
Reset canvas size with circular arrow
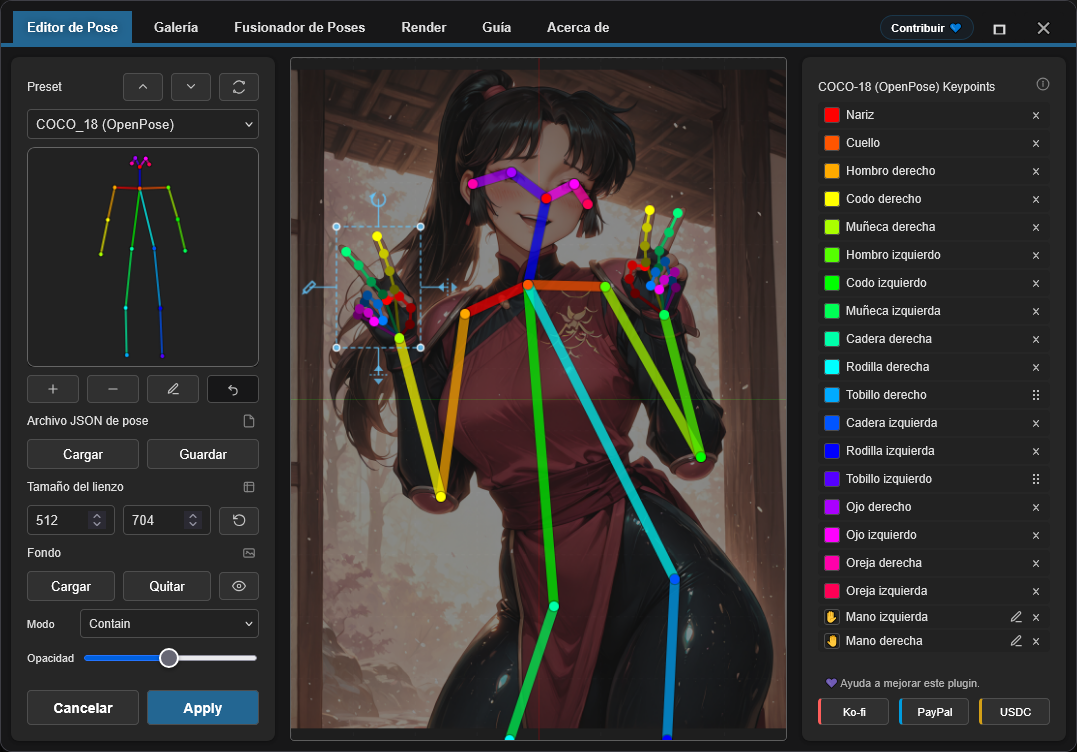click(239, 521)
